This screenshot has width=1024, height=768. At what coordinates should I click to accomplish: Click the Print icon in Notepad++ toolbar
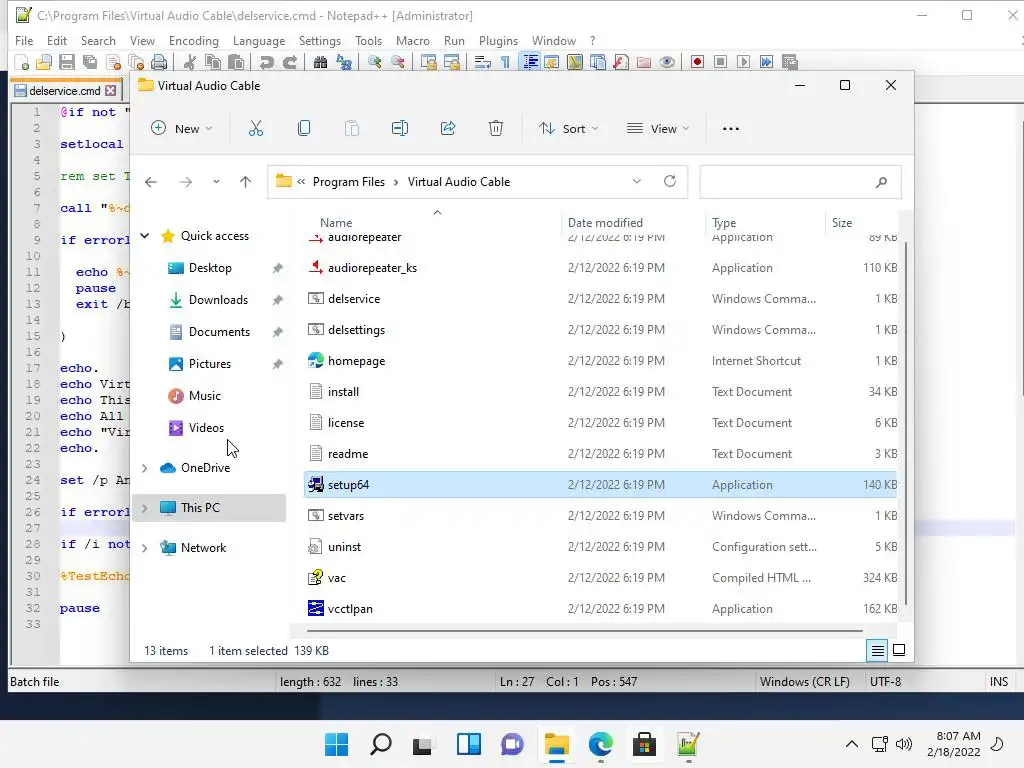(159, 62)
